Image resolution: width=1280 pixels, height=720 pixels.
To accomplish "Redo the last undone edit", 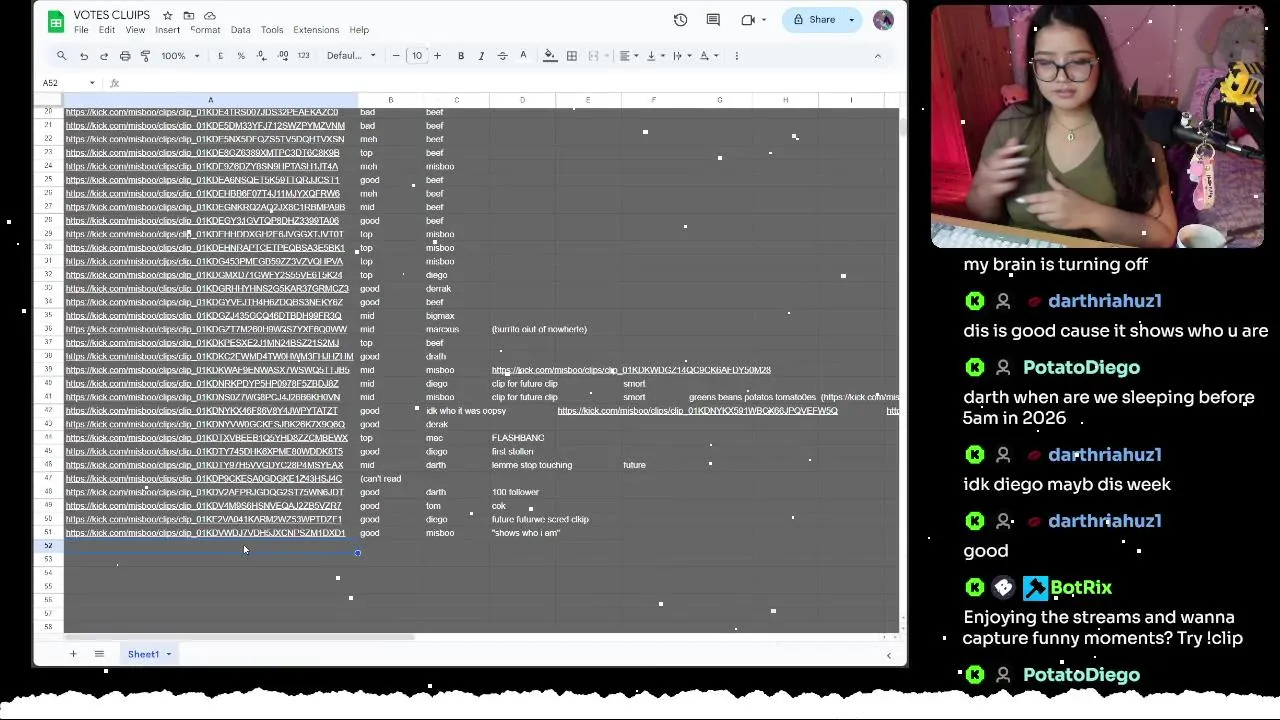I will click(x=104, y=56).
